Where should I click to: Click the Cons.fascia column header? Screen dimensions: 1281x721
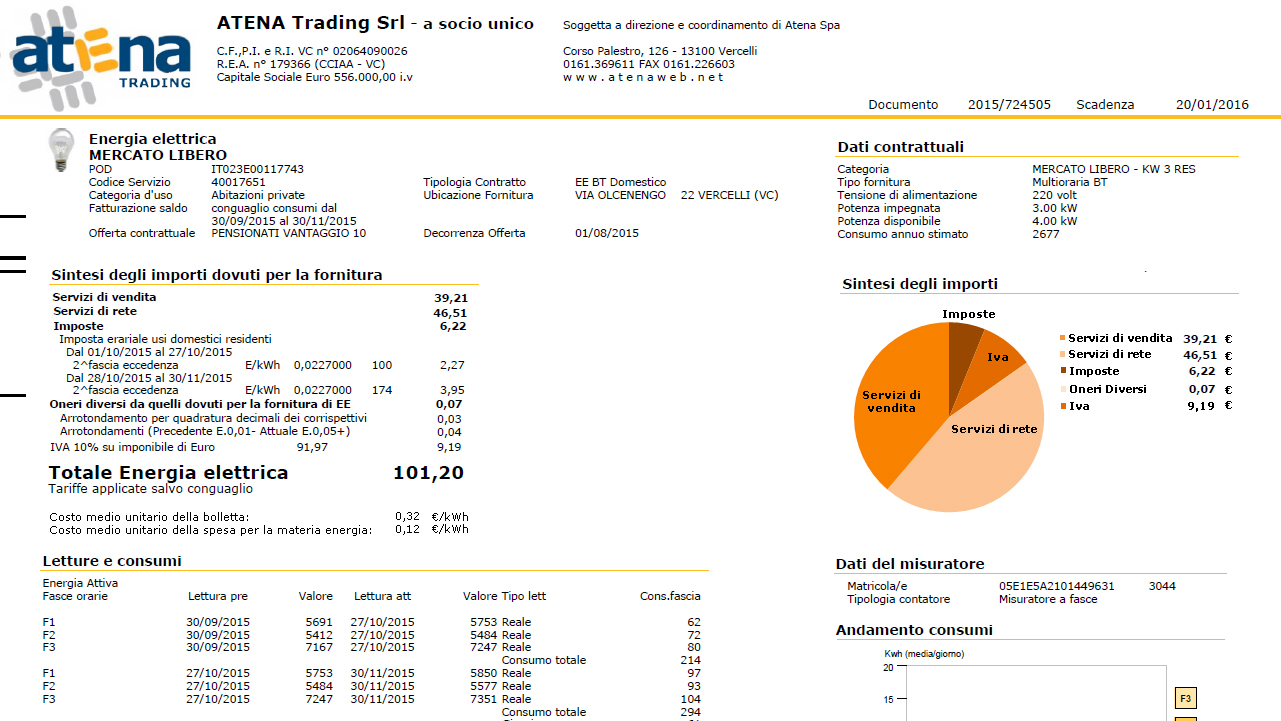[670, 596]
